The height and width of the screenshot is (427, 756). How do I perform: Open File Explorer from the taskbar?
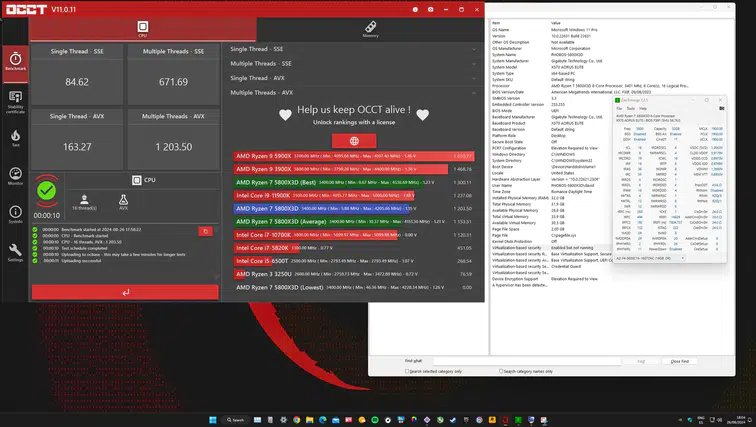[310, 420]
